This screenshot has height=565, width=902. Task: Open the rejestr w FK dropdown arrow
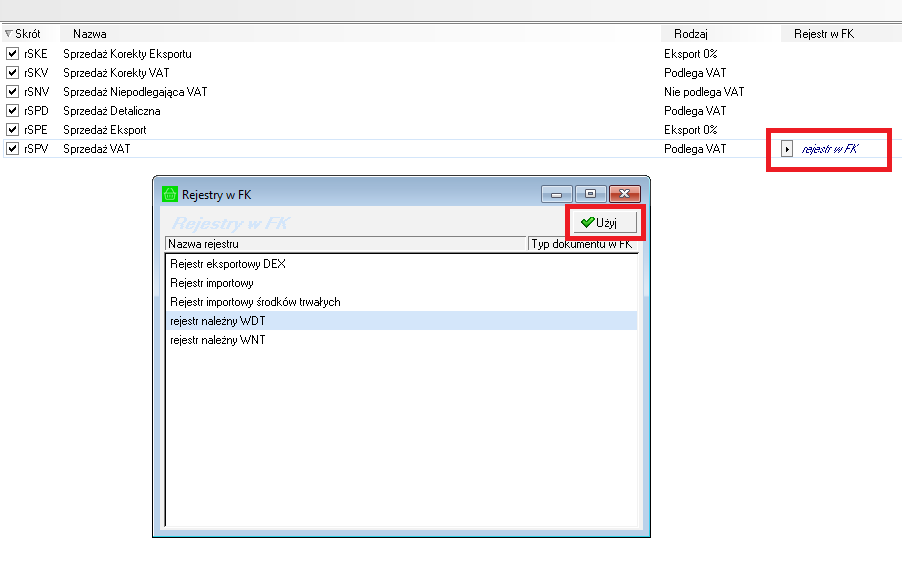(x=787, y=149)
